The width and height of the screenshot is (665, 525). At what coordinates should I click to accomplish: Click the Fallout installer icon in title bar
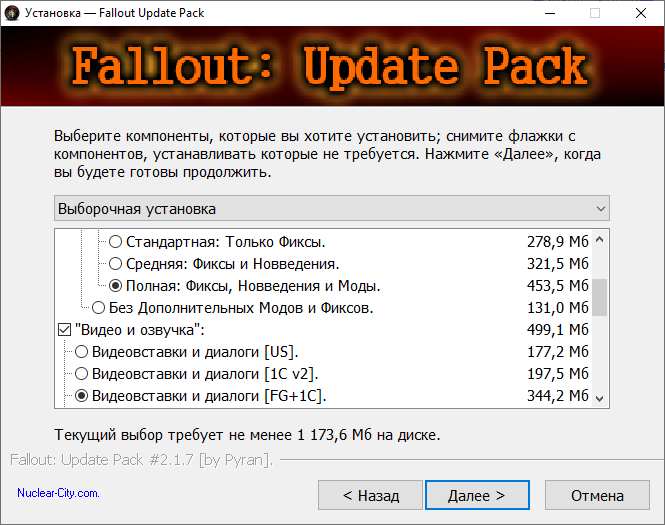[11, 13]
